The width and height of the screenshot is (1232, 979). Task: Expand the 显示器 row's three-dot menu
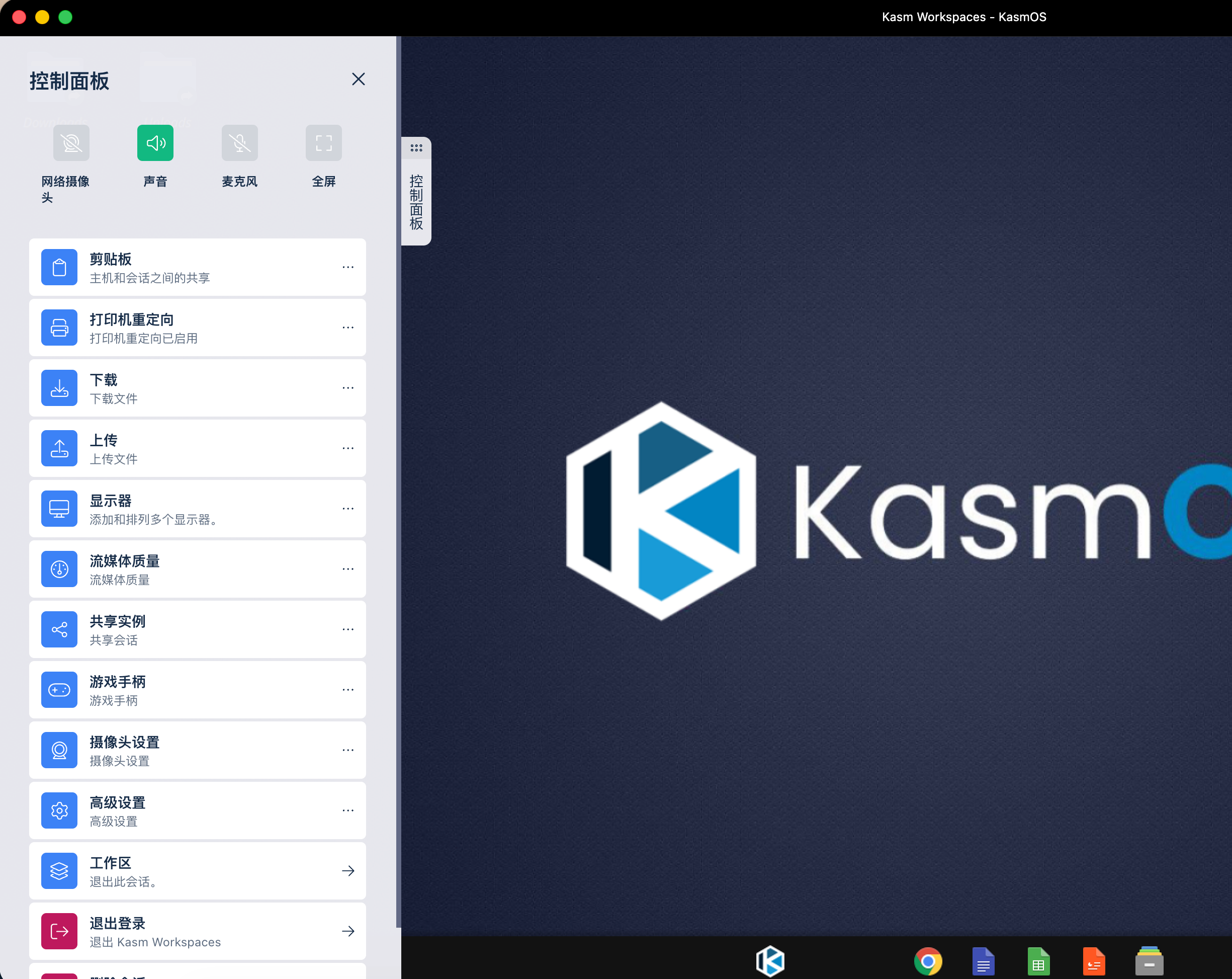pos(348,509)
